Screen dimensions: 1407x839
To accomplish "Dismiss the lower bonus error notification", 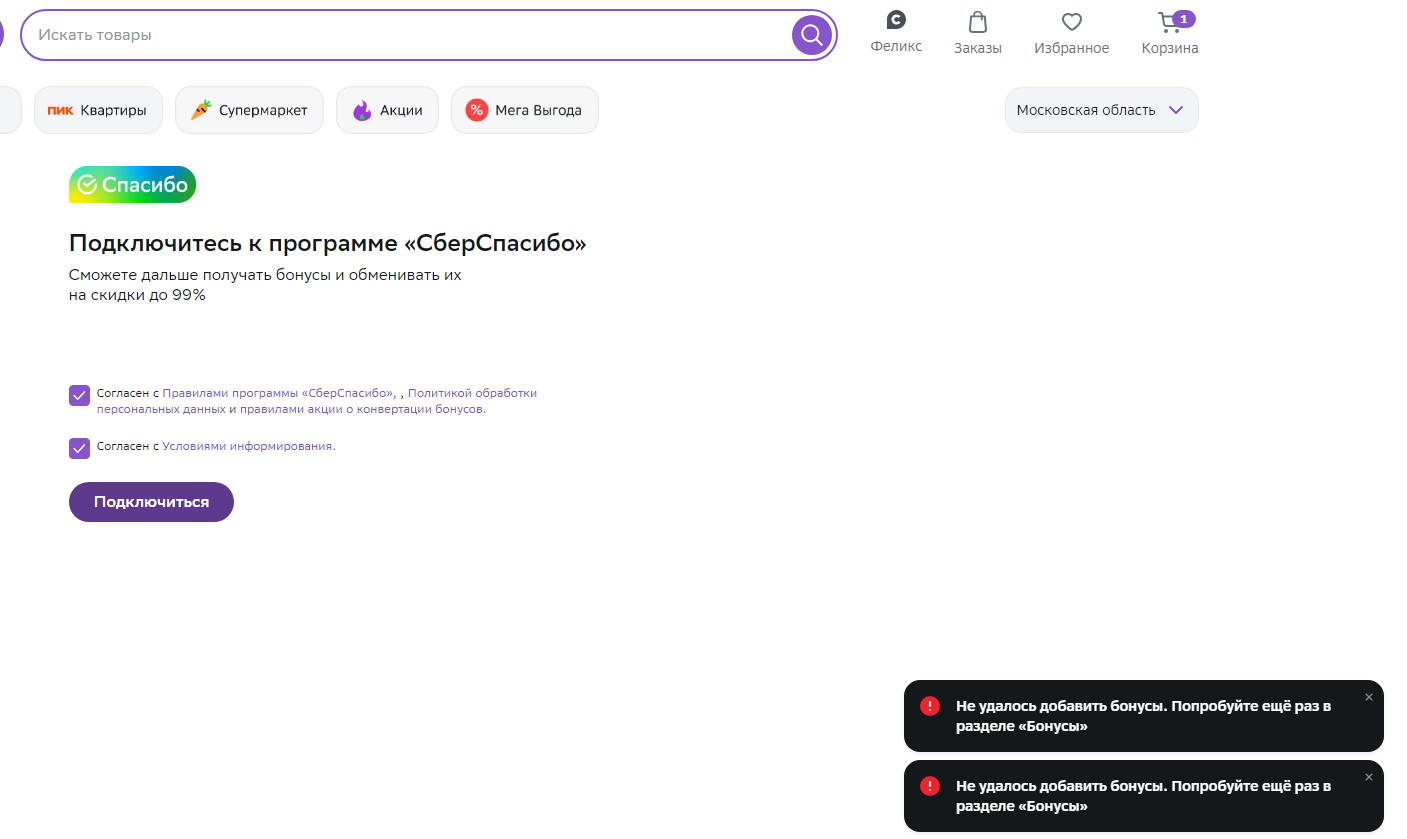I will tap(1369, 777).
